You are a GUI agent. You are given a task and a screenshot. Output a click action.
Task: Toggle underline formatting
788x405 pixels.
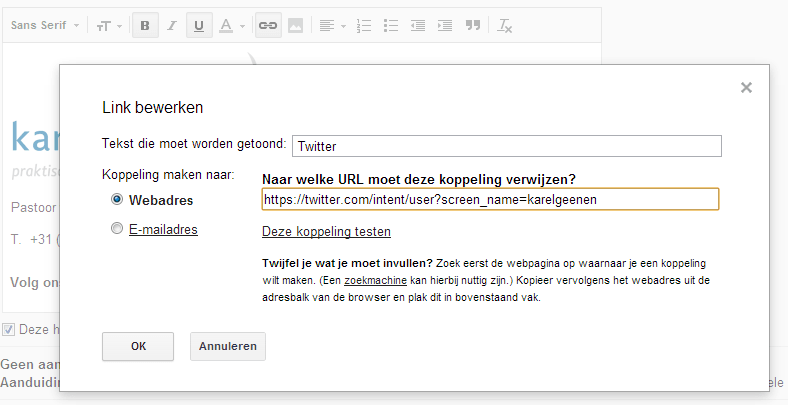(x=199, y=26)
